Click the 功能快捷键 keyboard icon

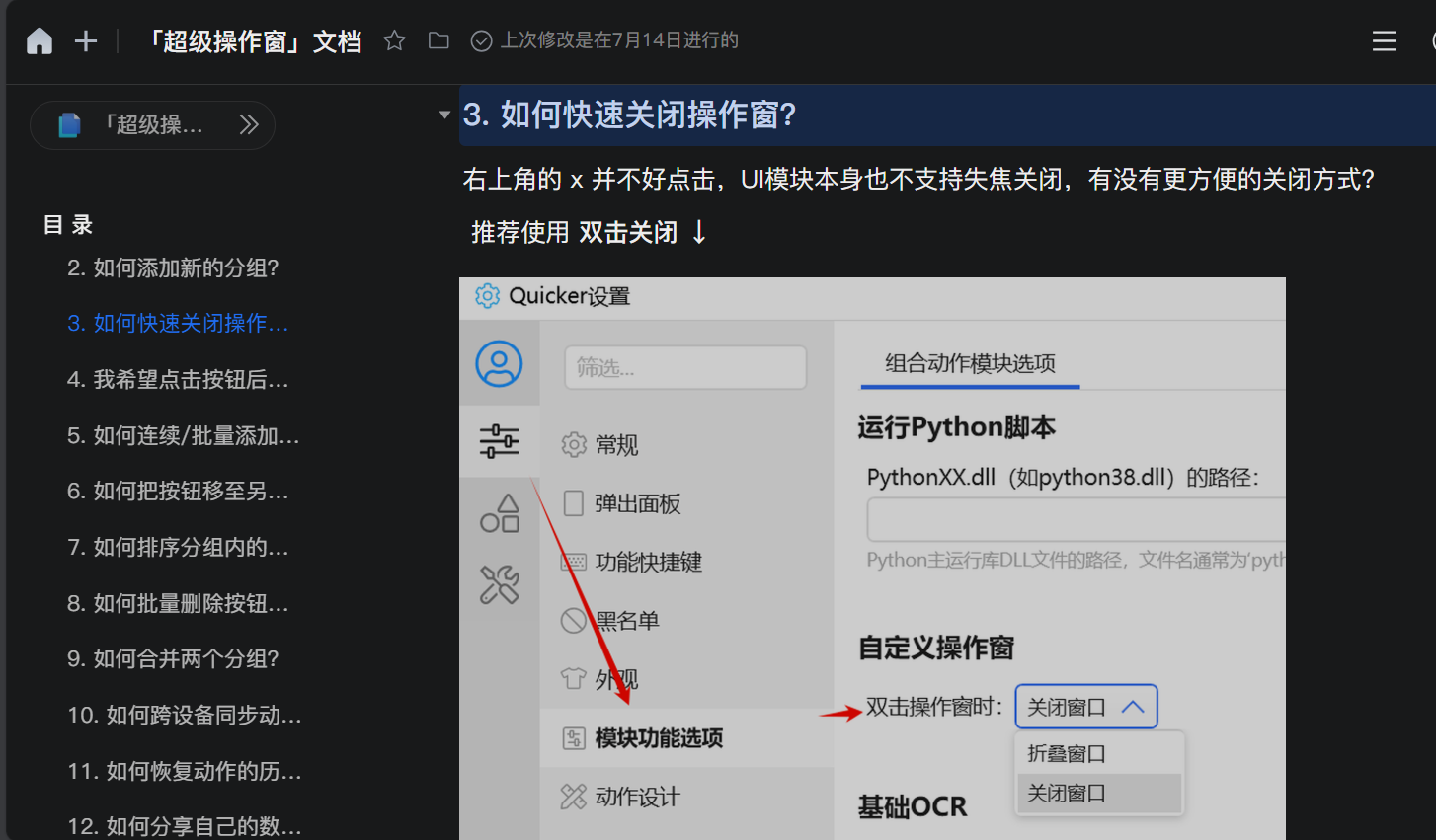(574, 563)
